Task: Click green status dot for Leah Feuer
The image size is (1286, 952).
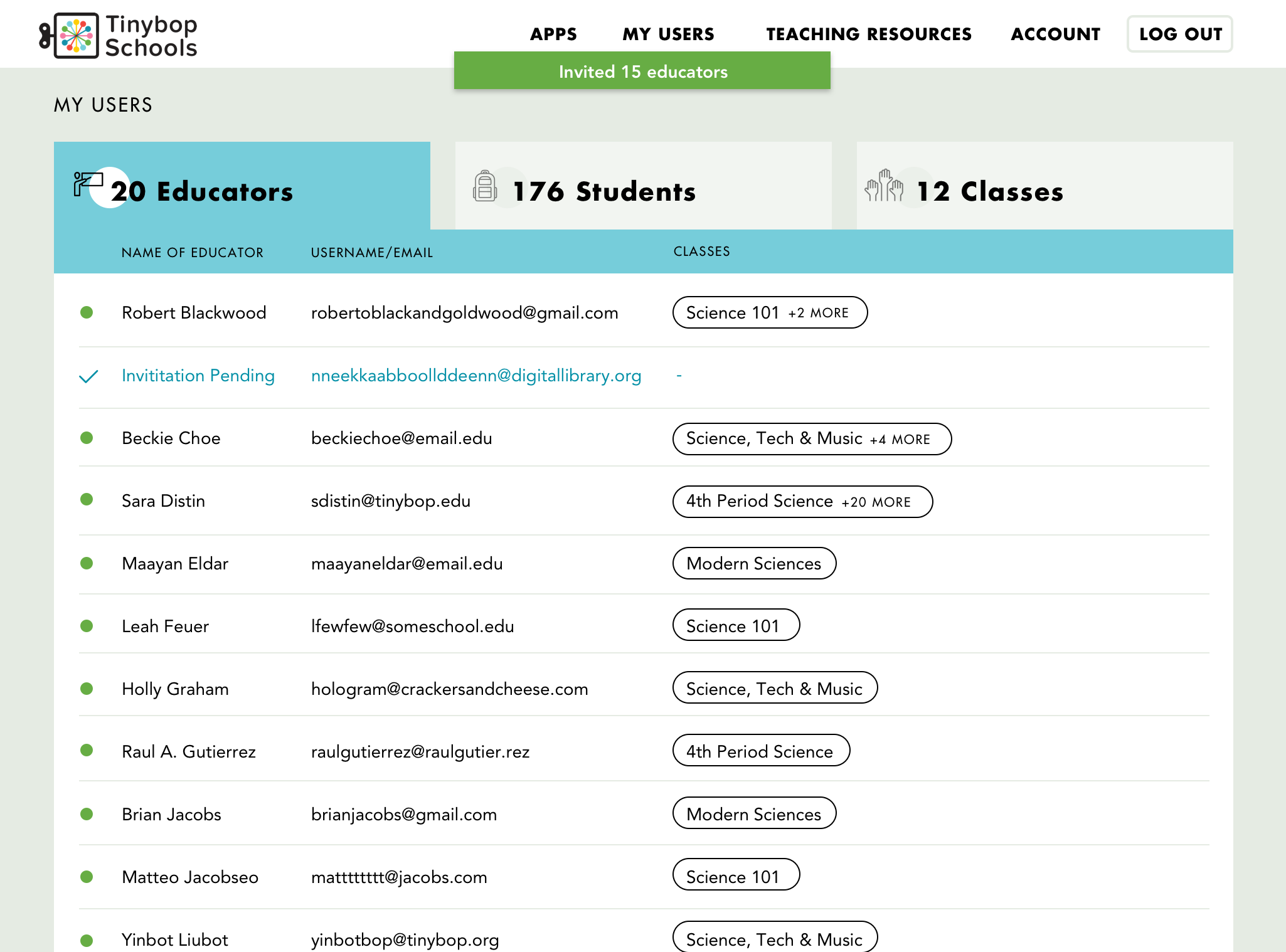Action: coord(87,626)
